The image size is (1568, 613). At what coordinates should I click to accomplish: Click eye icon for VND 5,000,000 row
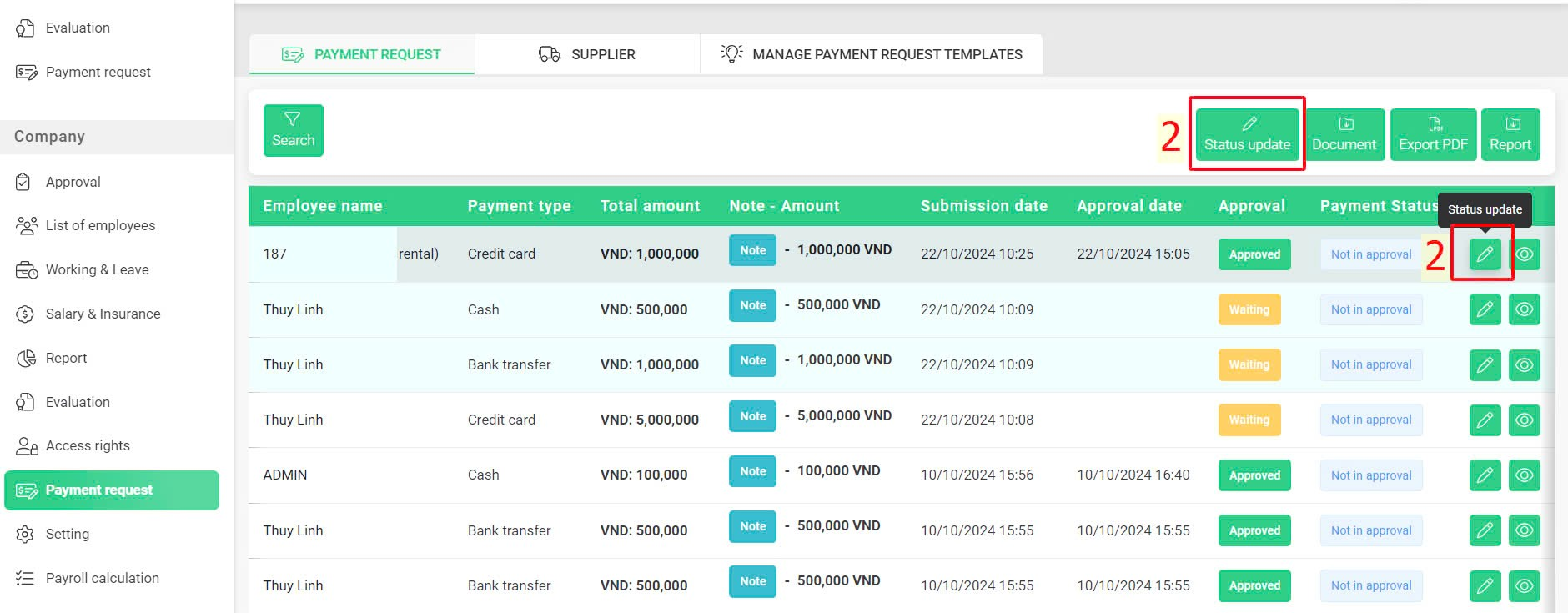[x=1525, y=420]
